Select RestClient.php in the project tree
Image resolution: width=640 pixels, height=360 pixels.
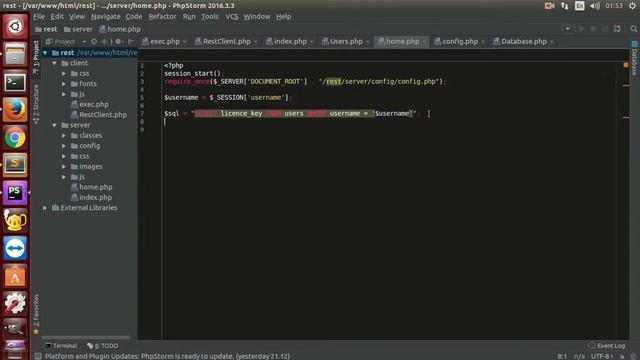[x=99, y=115]
